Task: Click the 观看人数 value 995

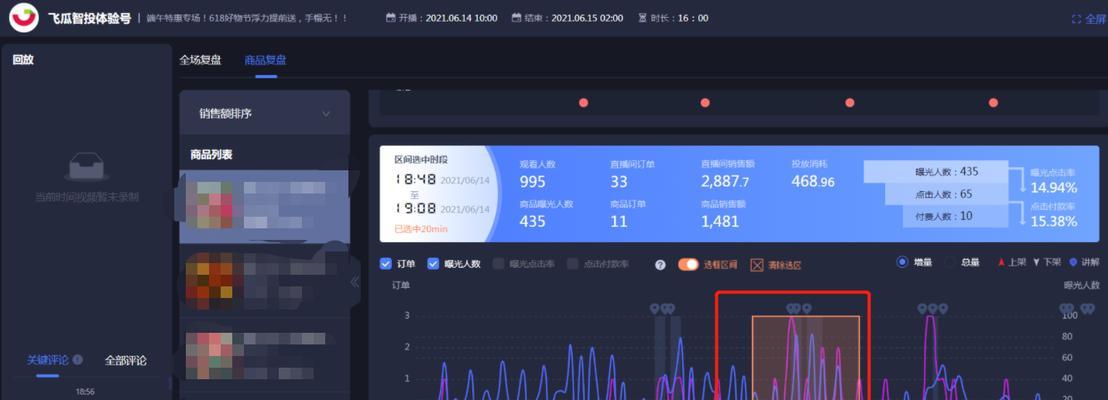Action: [x=533, y=182]
